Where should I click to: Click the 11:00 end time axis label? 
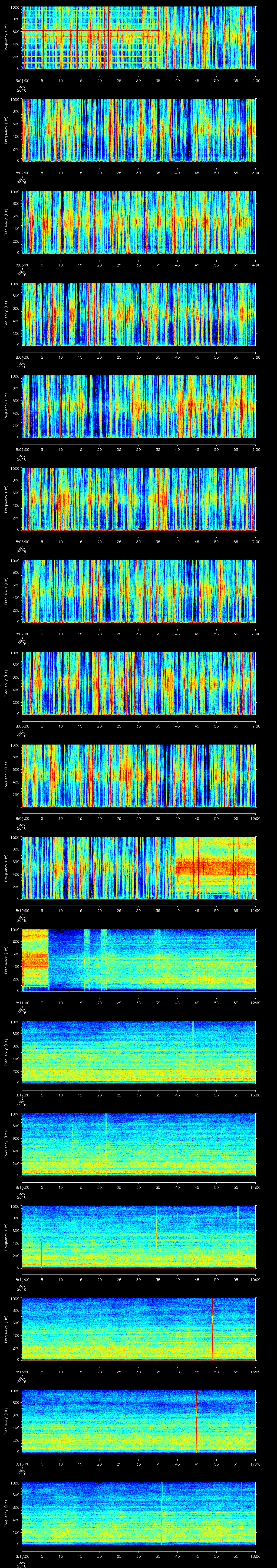tap(256, 910)
